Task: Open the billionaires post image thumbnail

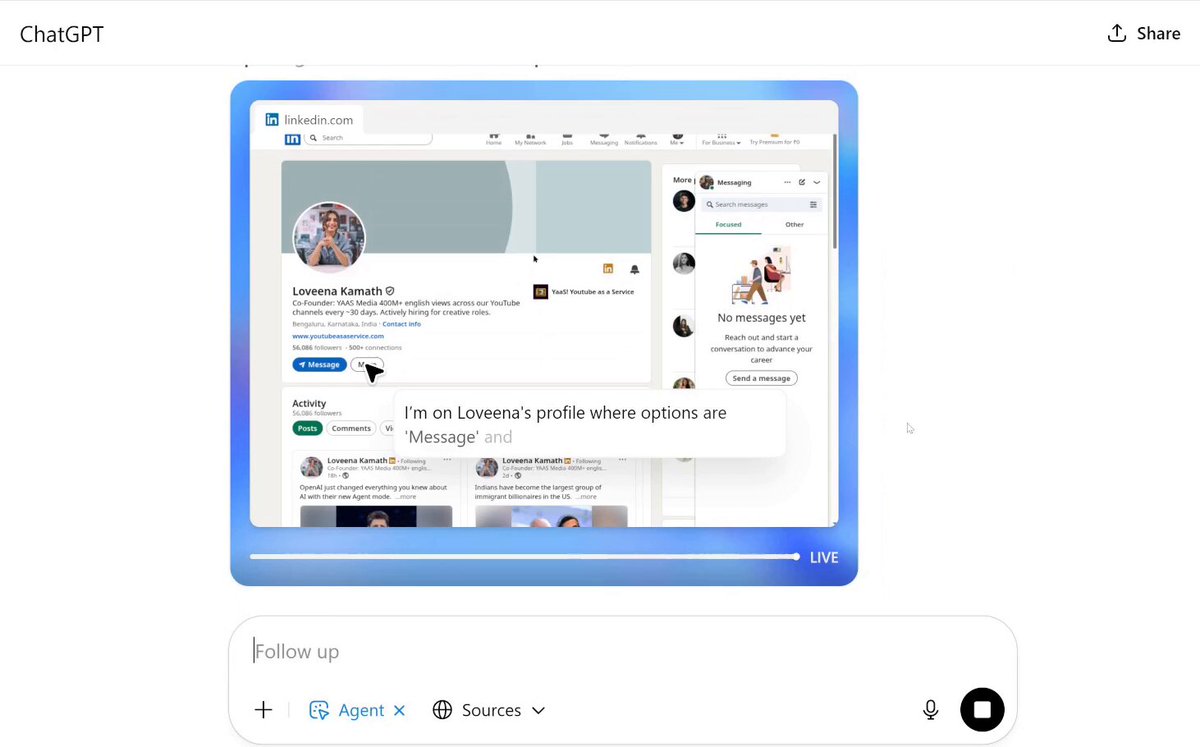Action: pyautogui.click(x=551, y=516)
